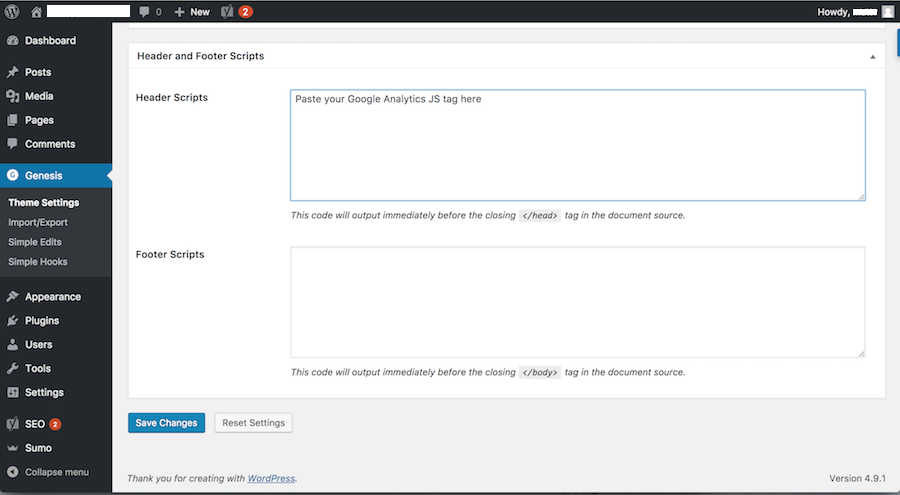The image size is (900, 495).
Task: Click the SEO Yoast icon in sidebar
Action: coord(12,424)
